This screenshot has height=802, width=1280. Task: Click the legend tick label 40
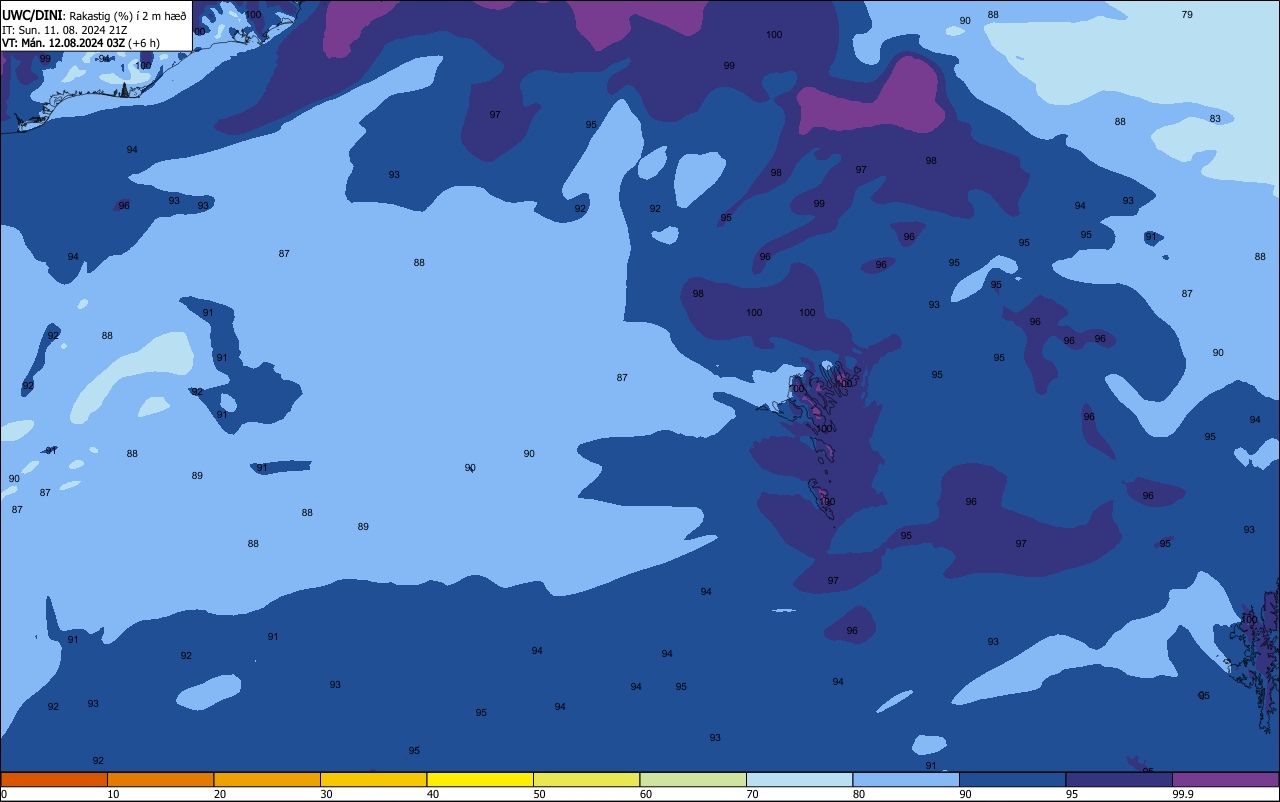(433, 794)
